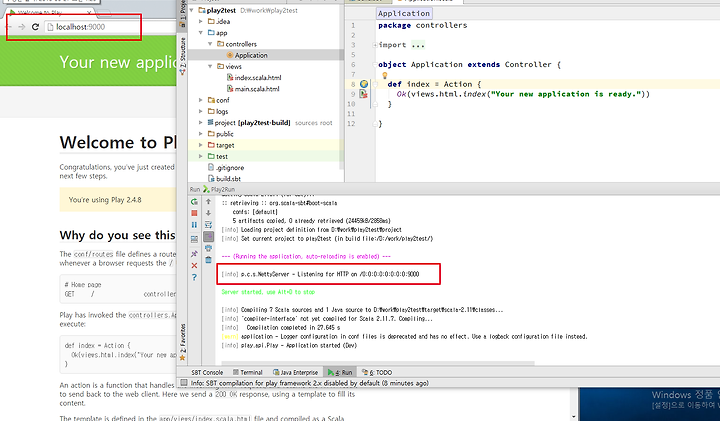Viewport: 720px width, 421px height.
Task: Click the browser reload icon
Action: (35, 27)
